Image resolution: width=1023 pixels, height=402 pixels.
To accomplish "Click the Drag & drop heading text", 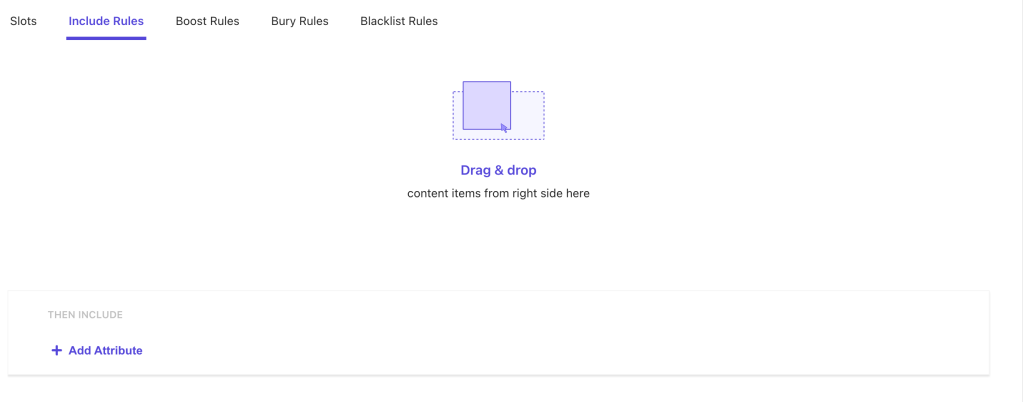I will pos(498,170).
